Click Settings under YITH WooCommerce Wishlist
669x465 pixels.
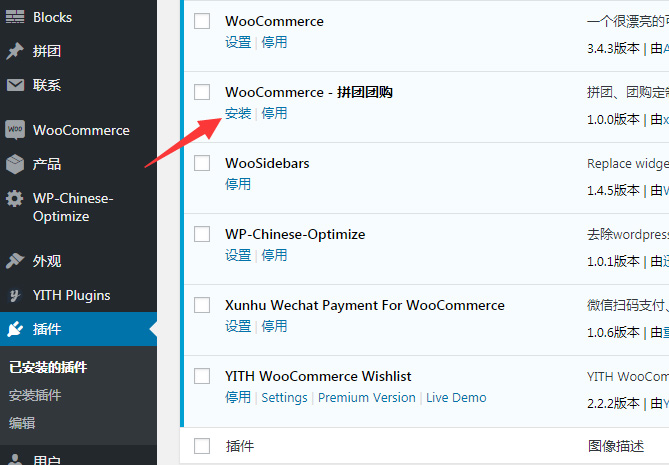tap(284, 398)
